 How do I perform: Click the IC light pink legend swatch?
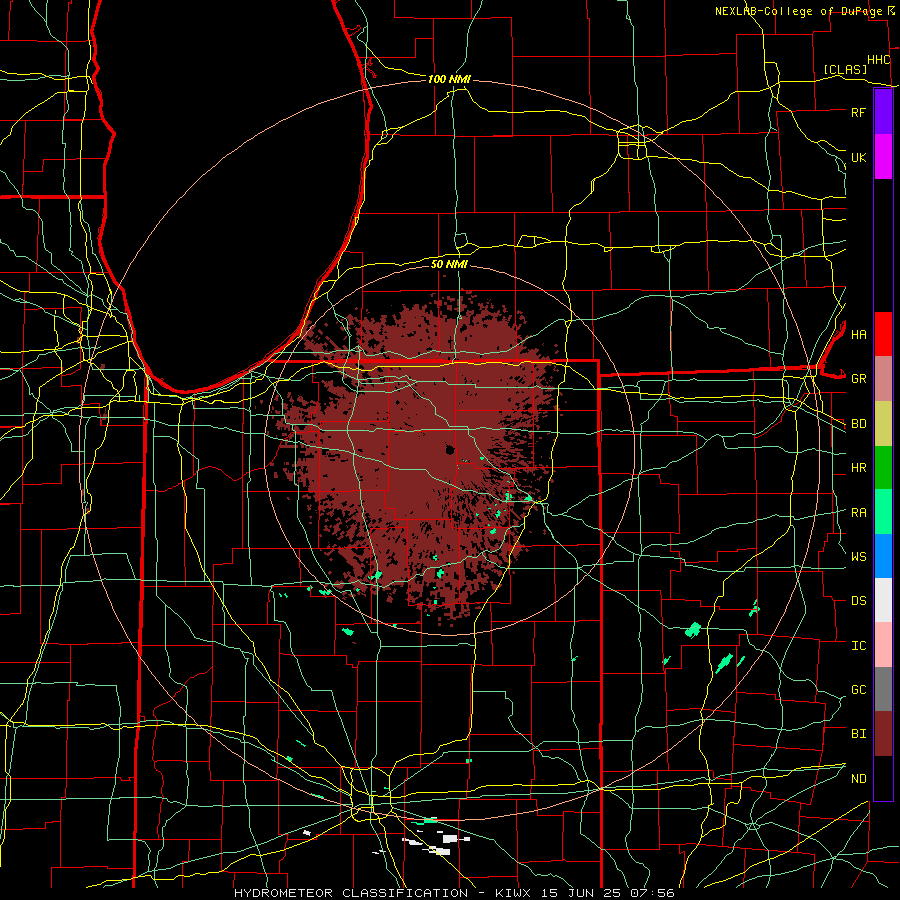click(x=883, y=645)
